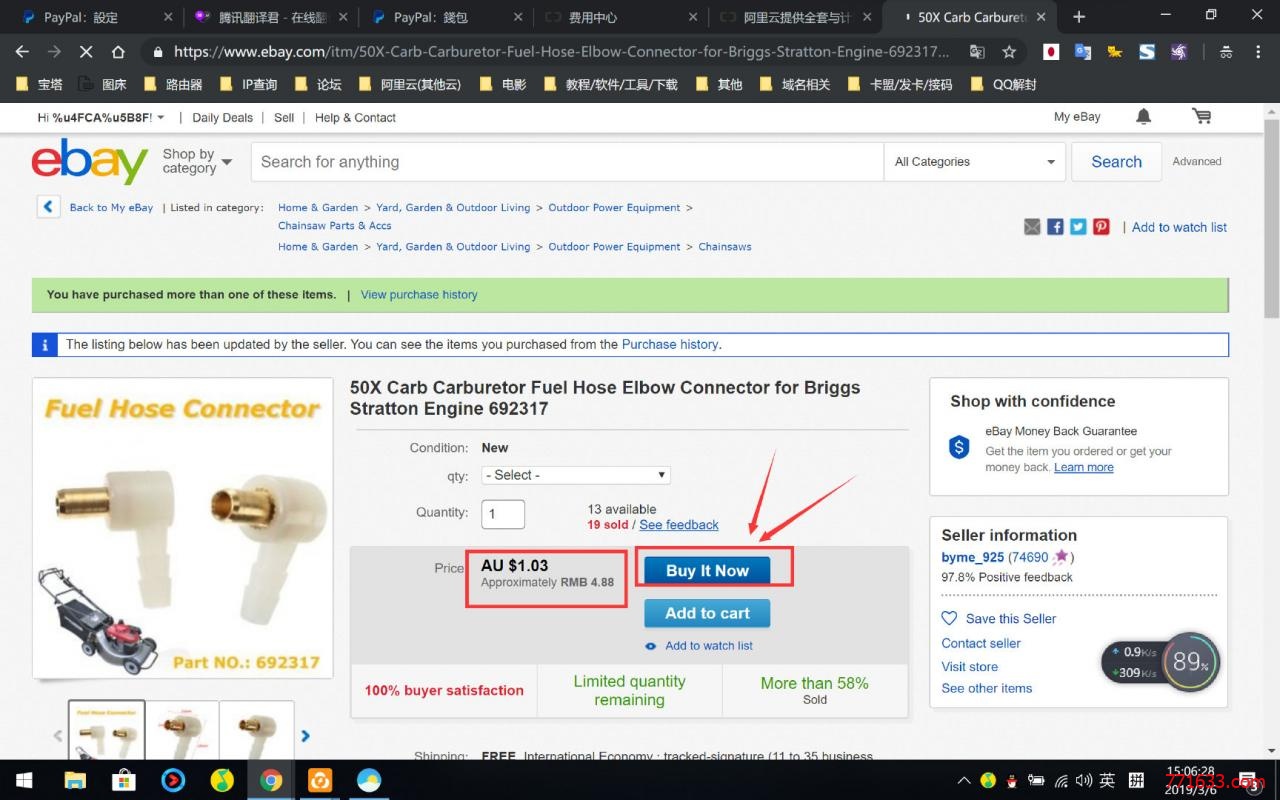Open the View purchase history link

pyautogui.click(x=419, y=295)
